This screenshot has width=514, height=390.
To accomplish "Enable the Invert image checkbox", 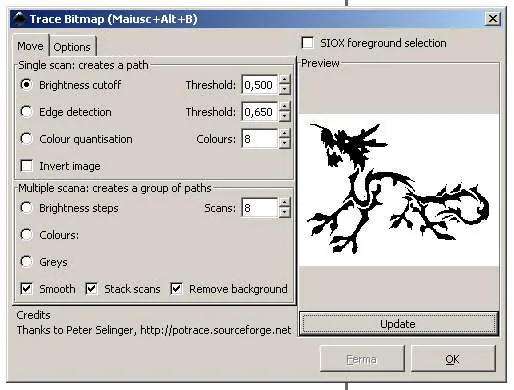I will 27,166.
